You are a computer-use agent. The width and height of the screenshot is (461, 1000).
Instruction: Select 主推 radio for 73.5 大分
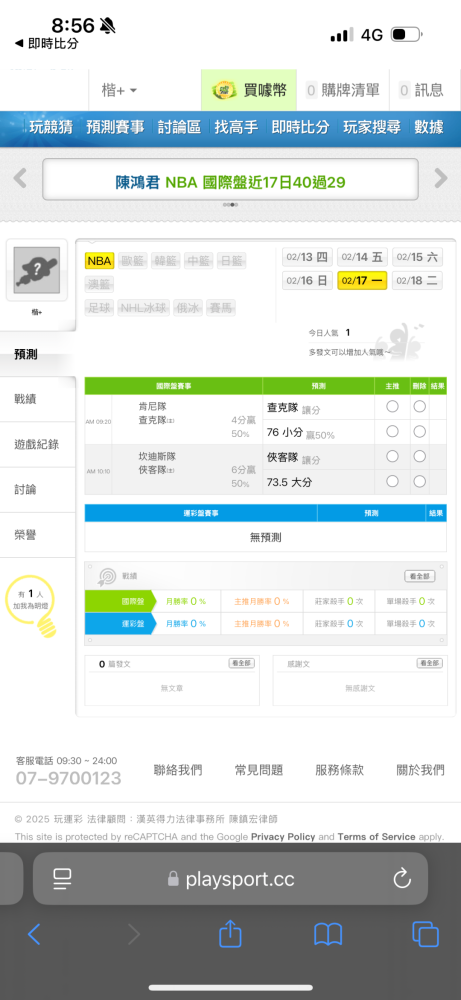coord(392,481)
